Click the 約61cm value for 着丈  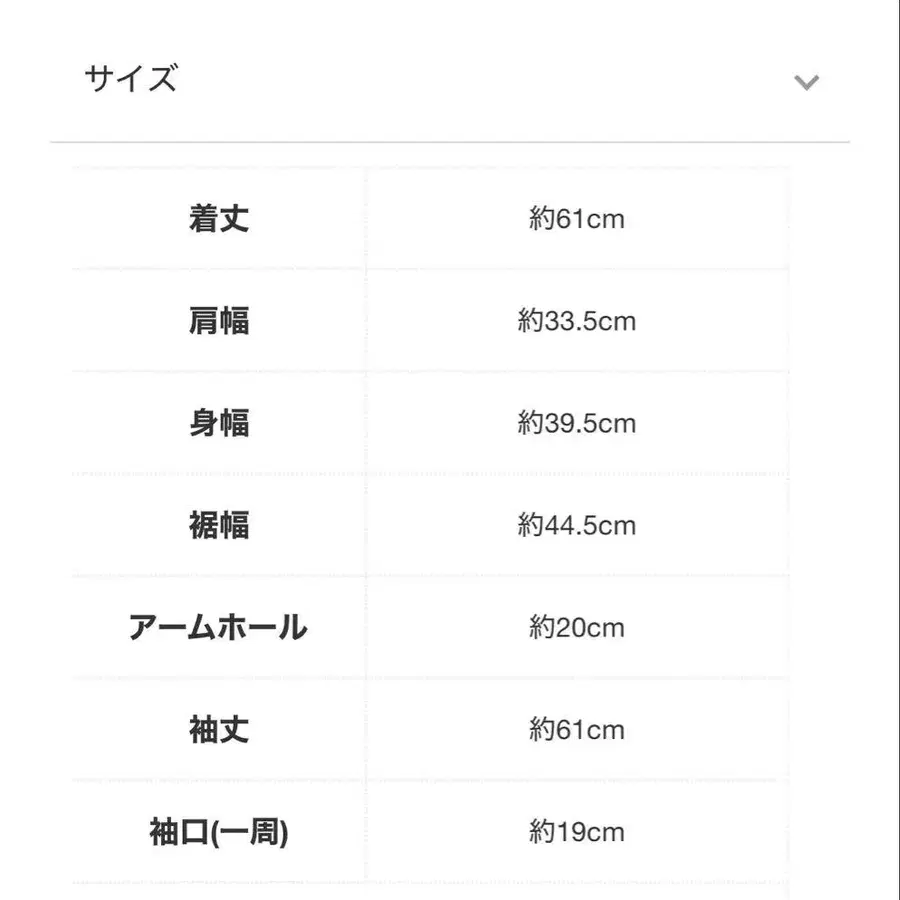click(577, 219)
